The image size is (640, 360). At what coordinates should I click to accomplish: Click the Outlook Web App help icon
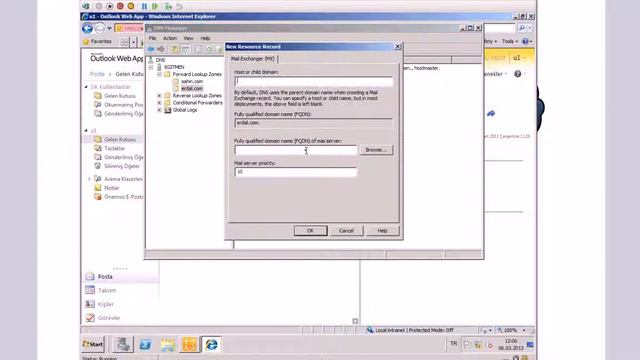click(518, 74)
